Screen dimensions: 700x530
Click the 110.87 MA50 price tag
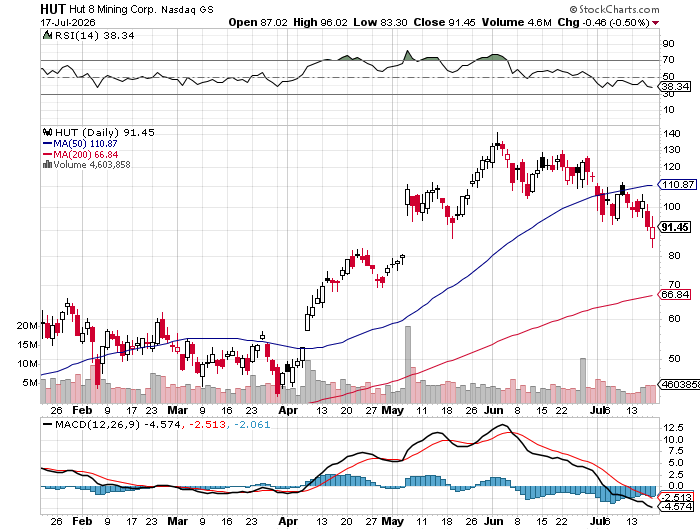(678, 184)
